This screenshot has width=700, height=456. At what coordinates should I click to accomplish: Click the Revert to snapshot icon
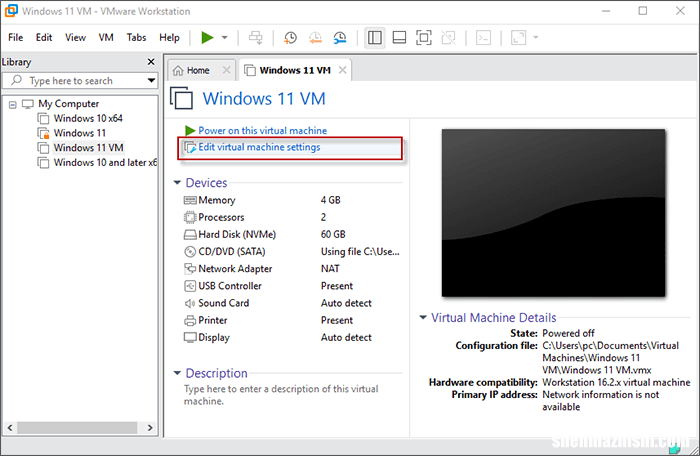pyautogui.click(x=316, y=38)
